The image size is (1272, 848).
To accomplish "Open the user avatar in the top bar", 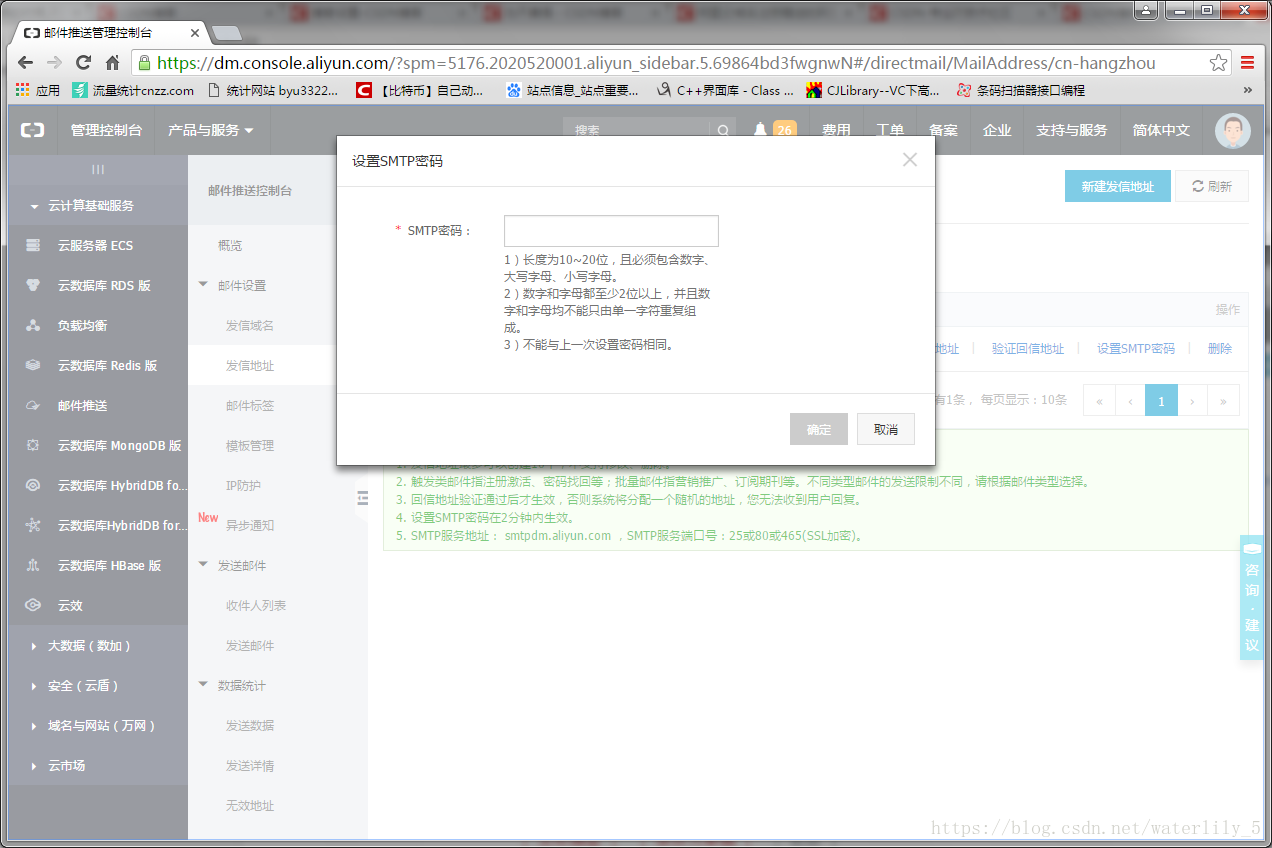I will point(1232,130).
